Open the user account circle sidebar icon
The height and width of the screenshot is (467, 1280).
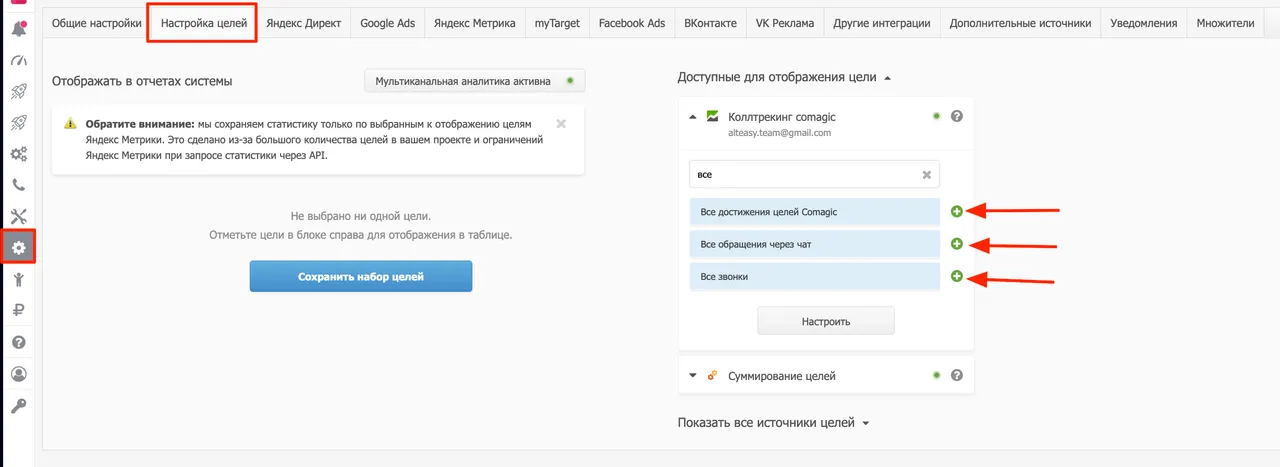18,374
